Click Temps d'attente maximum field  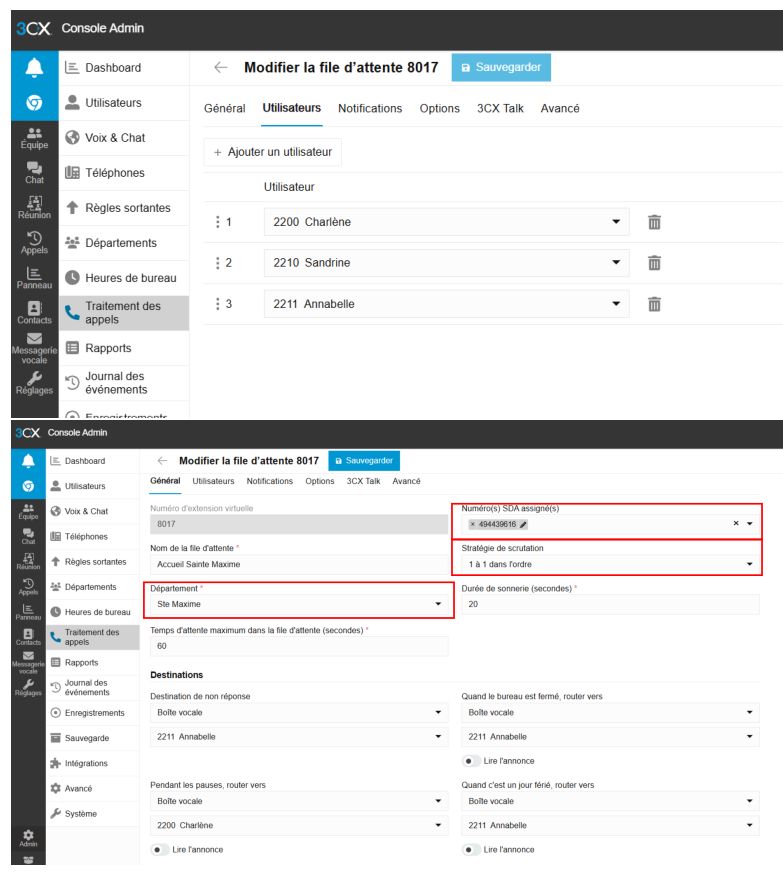[299, 646]
